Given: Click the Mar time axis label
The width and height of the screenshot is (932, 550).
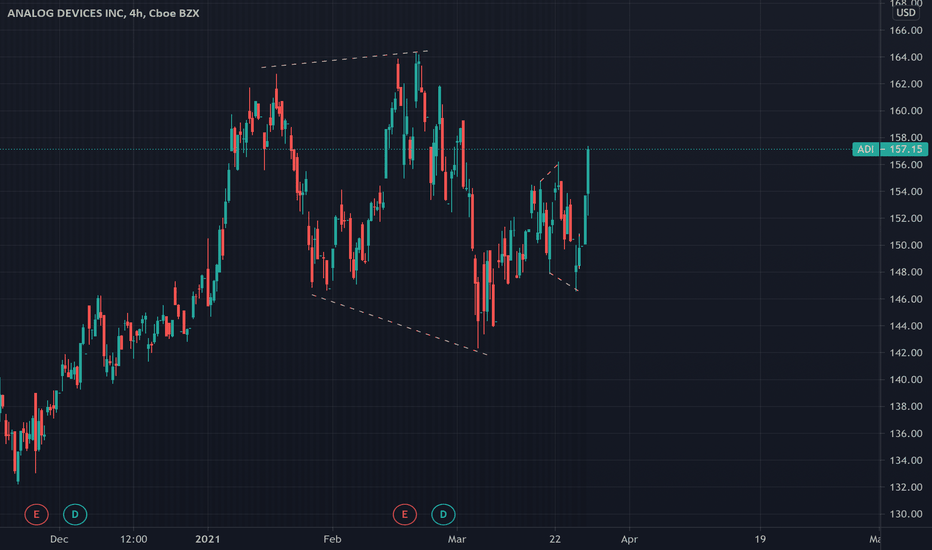Looking at the screenshot, I should (x=456, y=539).
